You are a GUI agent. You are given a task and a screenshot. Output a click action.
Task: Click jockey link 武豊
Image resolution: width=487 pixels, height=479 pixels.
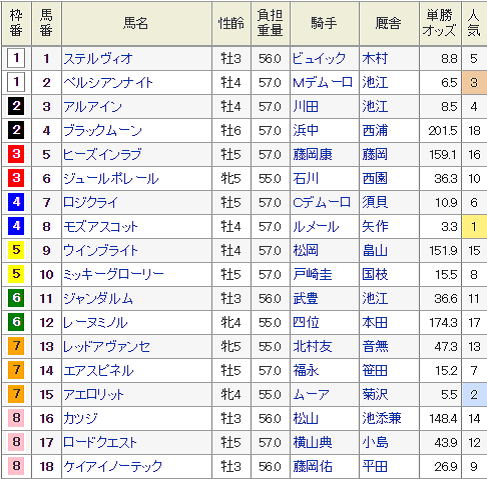305,299
